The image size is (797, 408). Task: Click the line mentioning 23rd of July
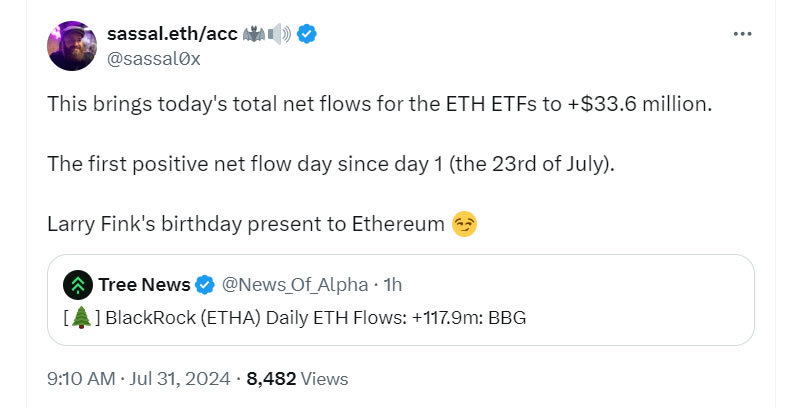330,164
